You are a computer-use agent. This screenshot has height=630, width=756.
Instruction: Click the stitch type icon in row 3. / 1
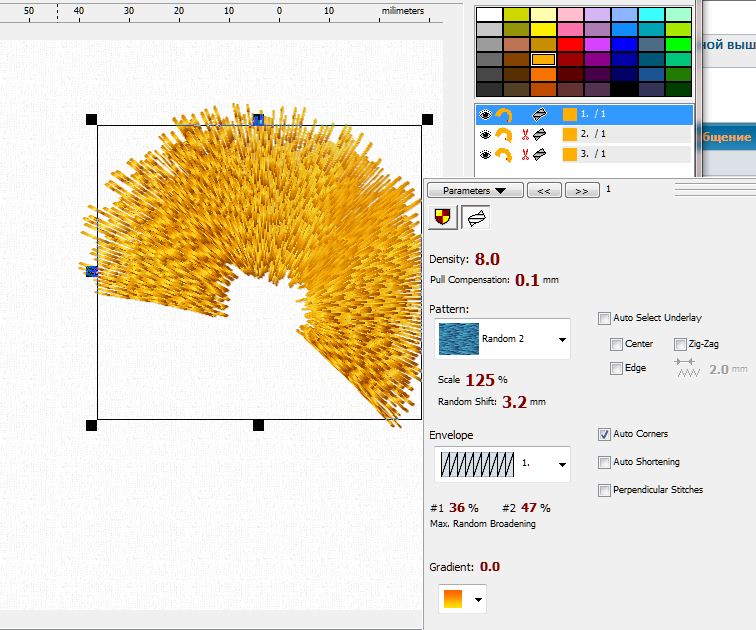click(x=539, y=154)
